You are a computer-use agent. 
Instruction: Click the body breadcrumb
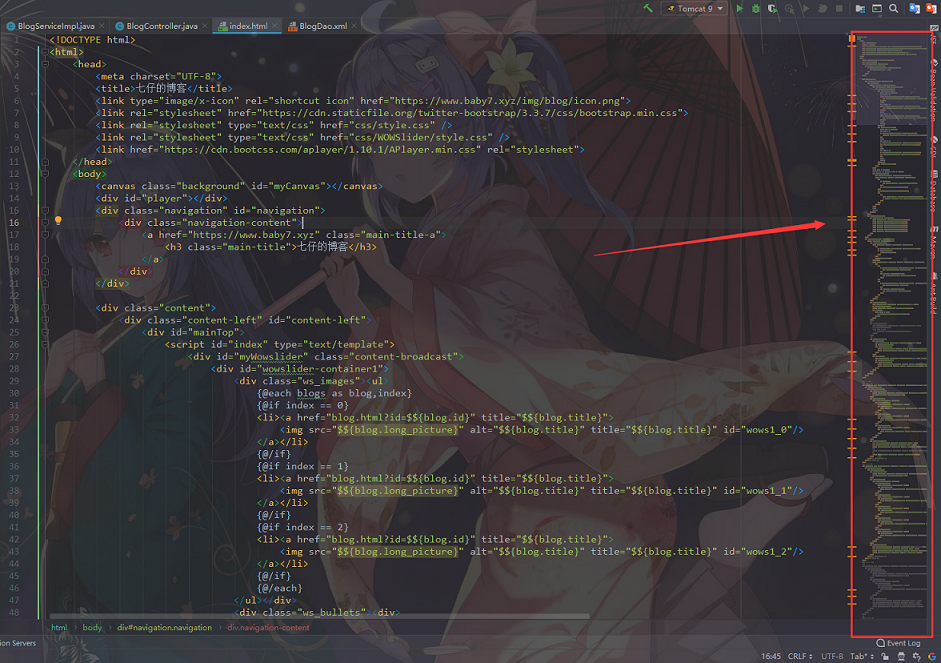(x=92, y=628)
